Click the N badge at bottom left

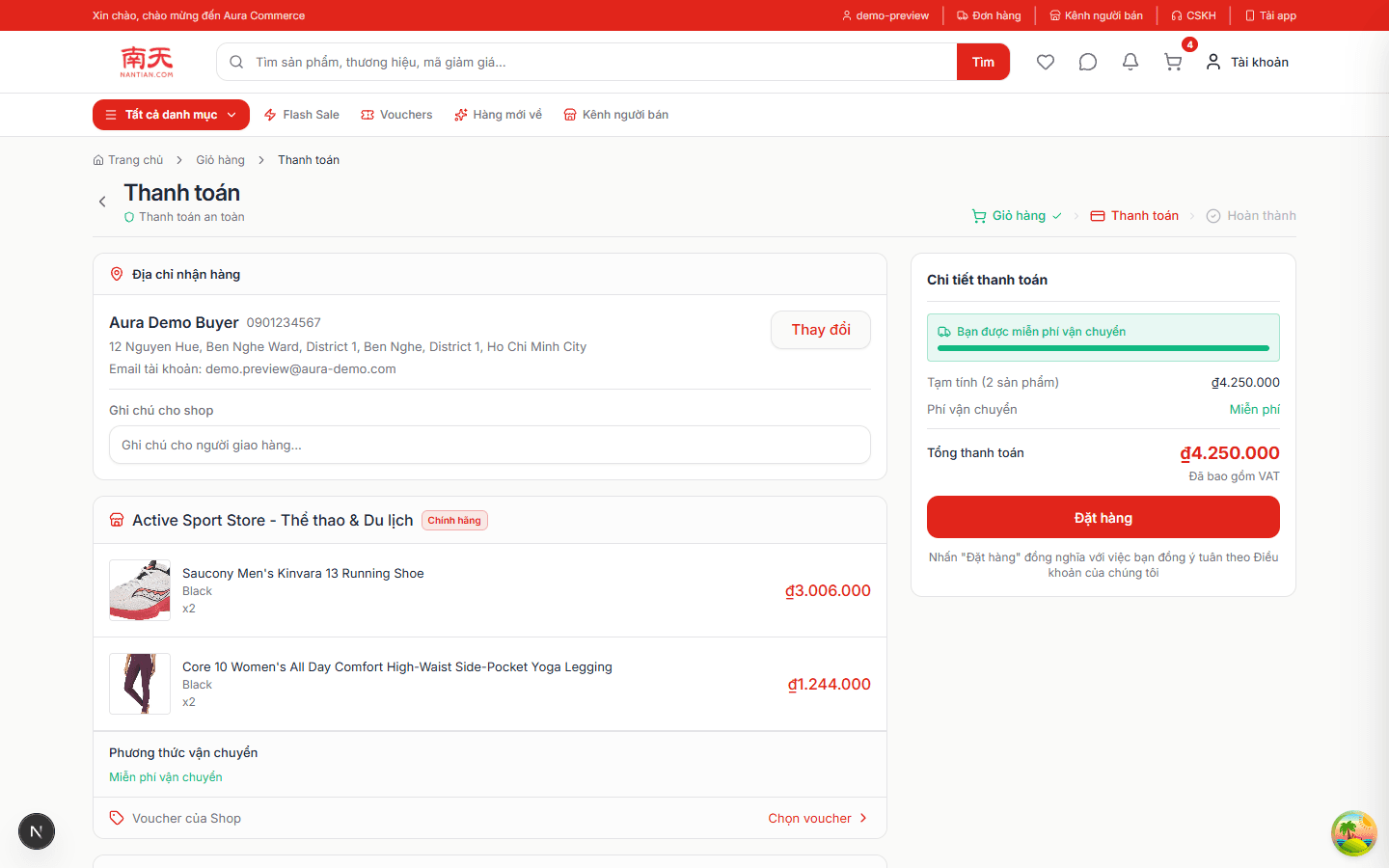coord(37,831)
